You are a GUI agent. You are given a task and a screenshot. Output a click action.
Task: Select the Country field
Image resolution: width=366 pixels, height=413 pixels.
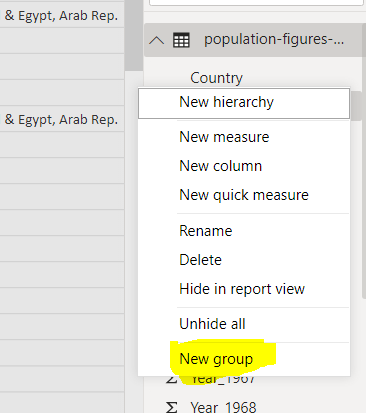(x=216, y=78)
